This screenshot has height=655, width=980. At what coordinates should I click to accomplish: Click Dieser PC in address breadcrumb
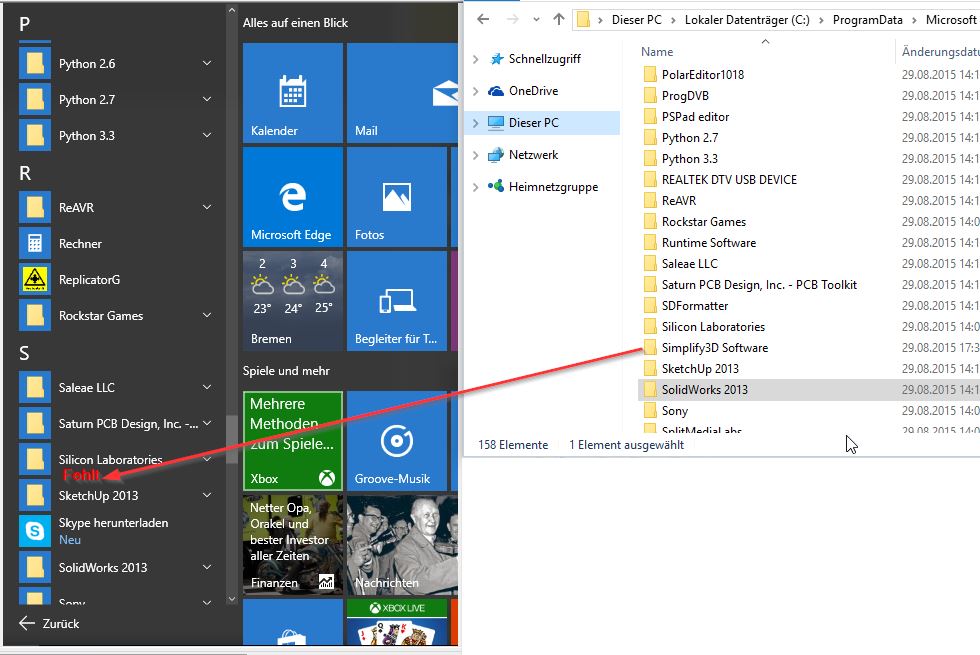[x=636, y=20]
